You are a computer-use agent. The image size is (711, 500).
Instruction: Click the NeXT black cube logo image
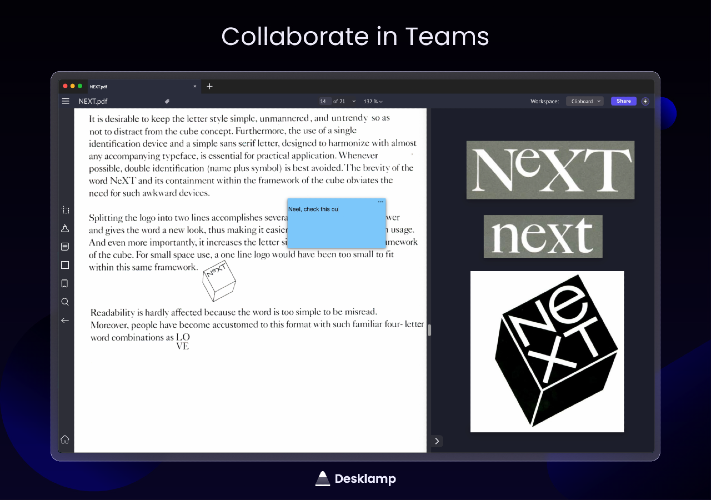pos(547,351)
